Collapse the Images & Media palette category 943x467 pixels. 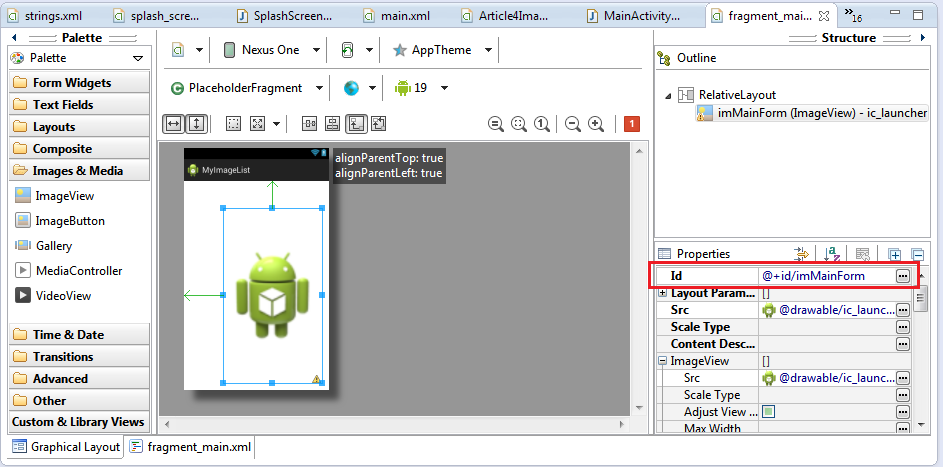(79, 171)
